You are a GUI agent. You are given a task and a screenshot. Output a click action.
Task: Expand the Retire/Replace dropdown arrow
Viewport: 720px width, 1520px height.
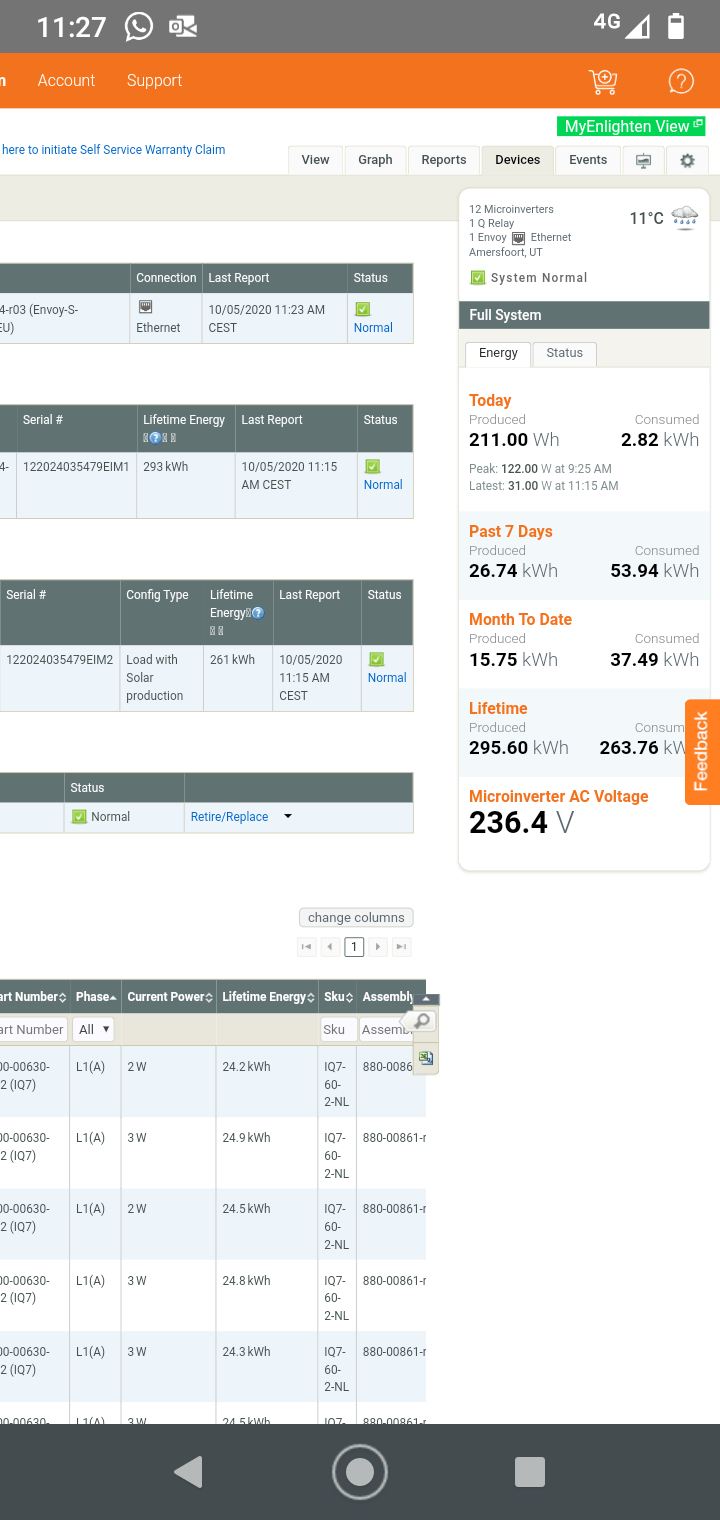point(288,817)
